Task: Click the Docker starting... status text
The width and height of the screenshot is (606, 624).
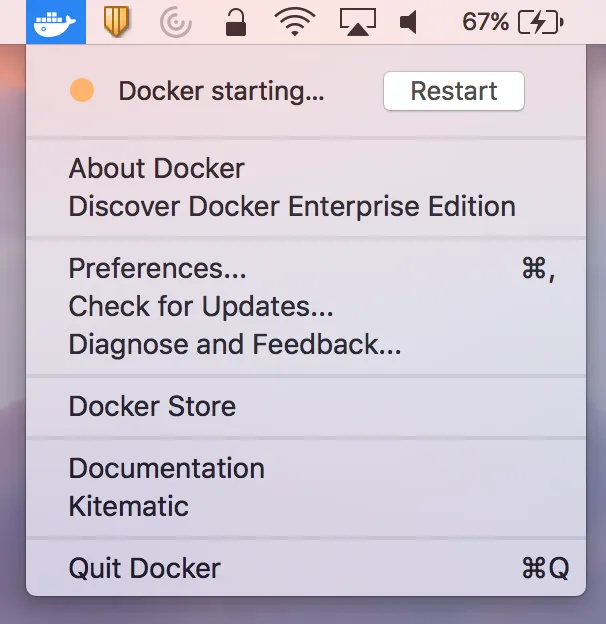Action: (221, 91)
